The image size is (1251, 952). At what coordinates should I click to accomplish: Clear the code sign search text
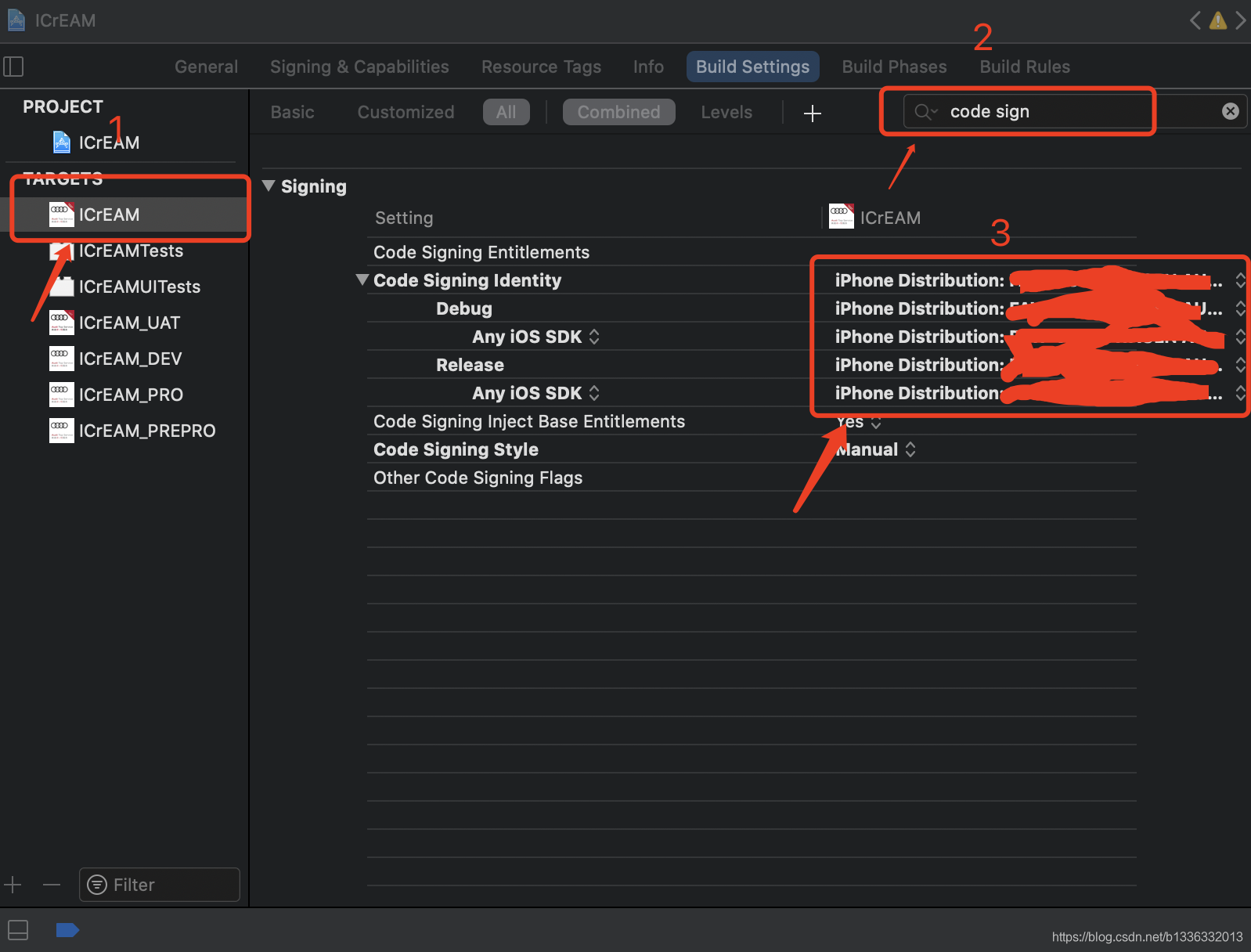coord(1231,111)
